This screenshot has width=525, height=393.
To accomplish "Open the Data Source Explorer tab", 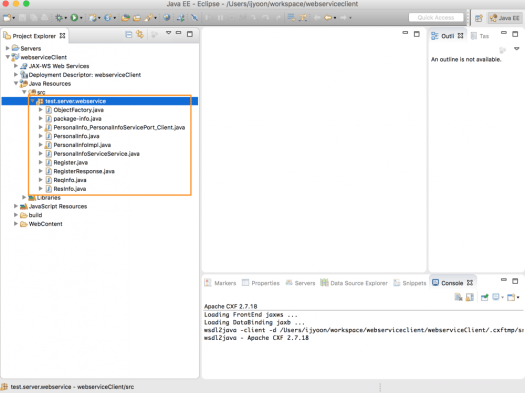I will pos(354,283).
